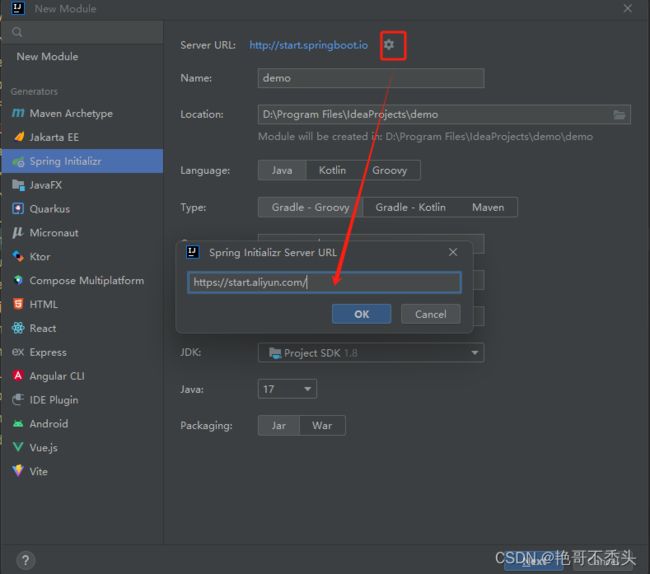650x574 pixels.
Task: Choose Maven build type
Action: (488, 207)
